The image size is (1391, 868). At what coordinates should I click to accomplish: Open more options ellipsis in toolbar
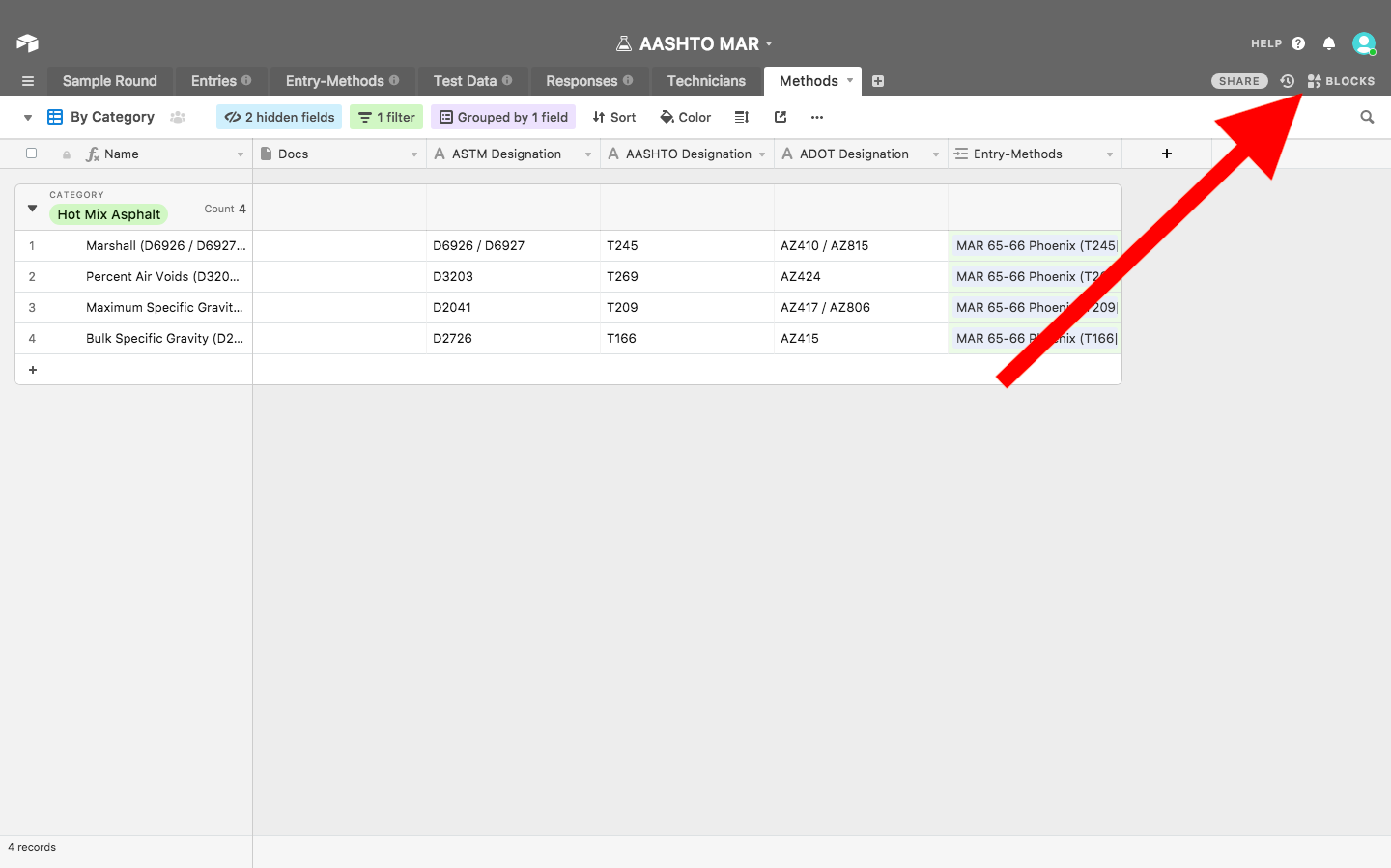point(817,117)
